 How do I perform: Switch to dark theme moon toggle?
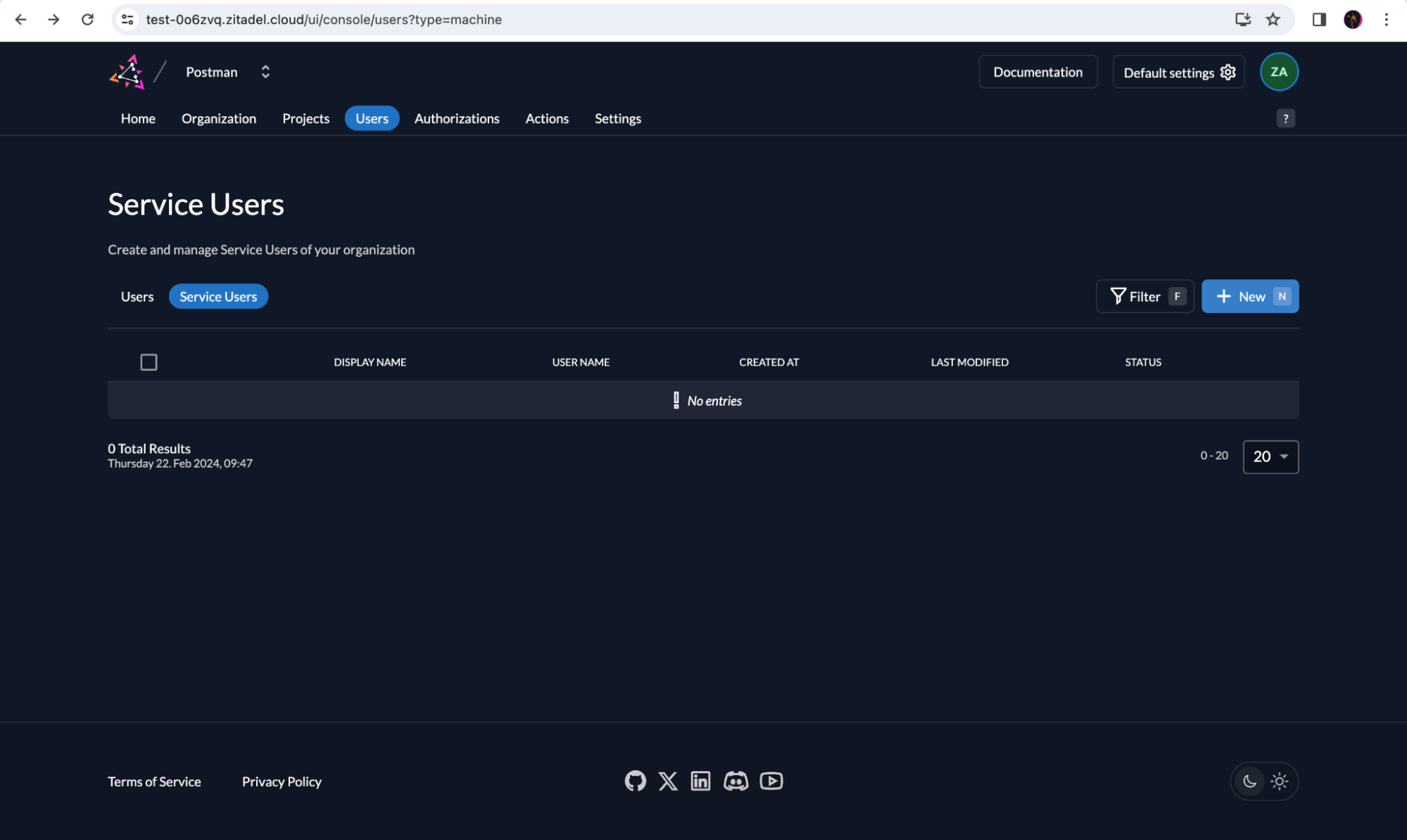pos(1249,781)
